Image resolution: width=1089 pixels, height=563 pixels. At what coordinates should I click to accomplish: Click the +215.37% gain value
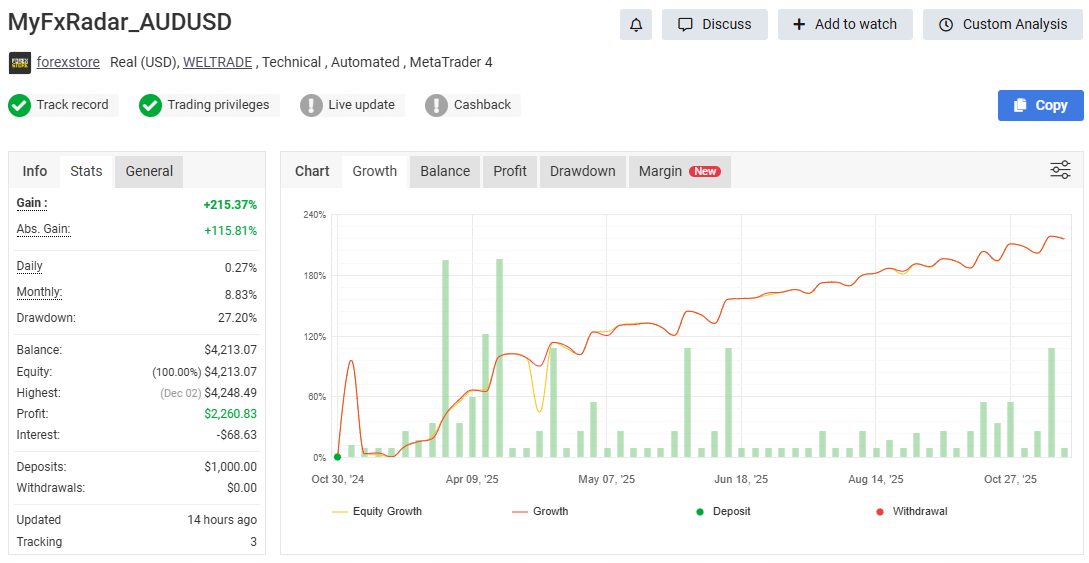230,205
